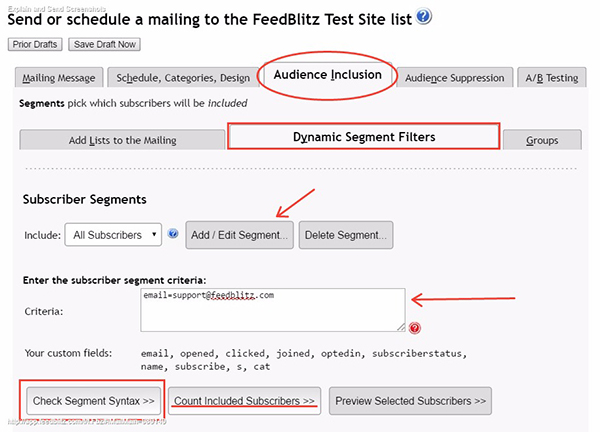The height and width of the screenshot is (432, 600).
Task: Click Save Draft Now
Action: (x=104, y=44)
